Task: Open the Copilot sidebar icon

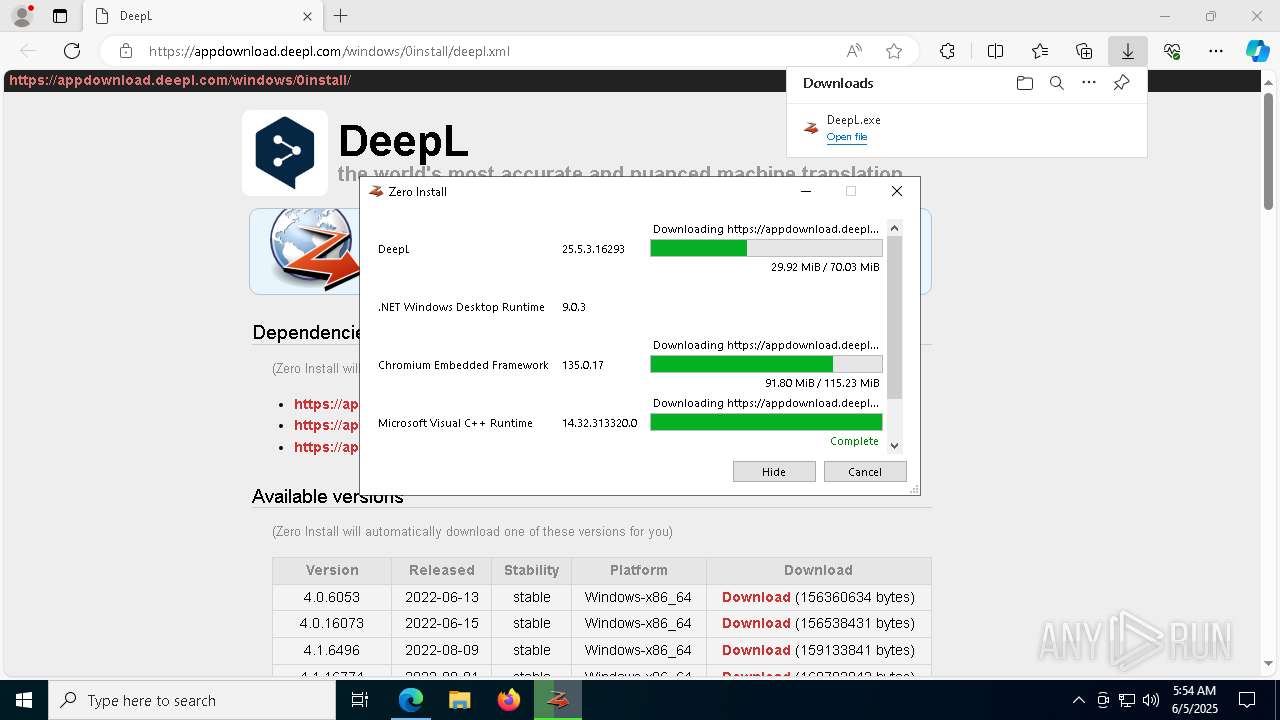Action: 1257,51
